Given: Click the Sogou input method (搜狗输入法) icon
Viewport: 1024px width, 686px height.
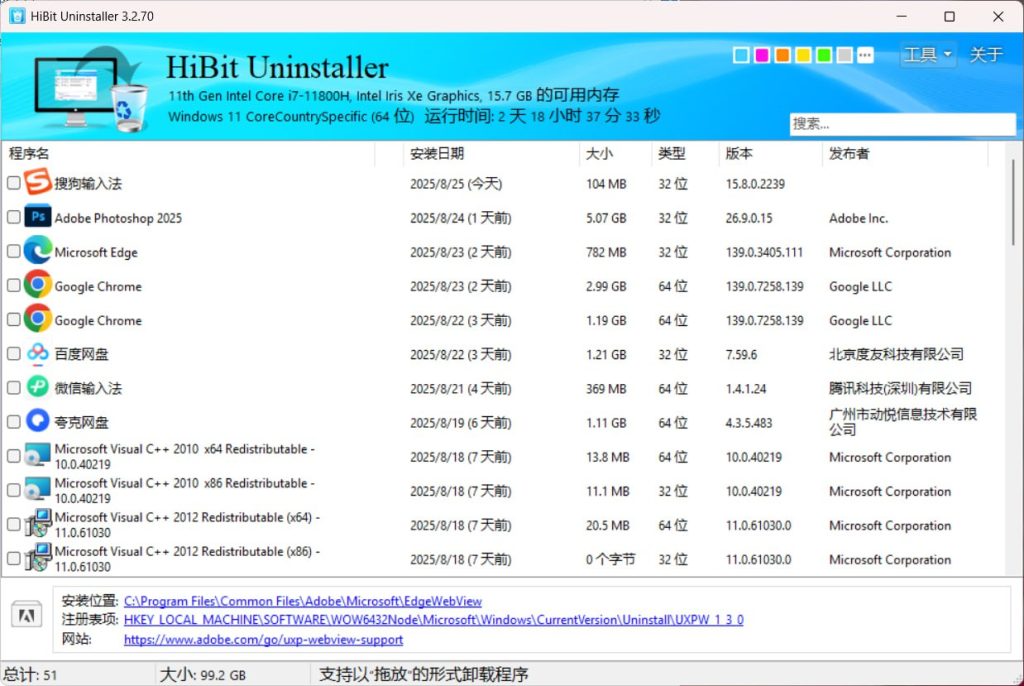Looking at the screenshot, I should point(37,183).
